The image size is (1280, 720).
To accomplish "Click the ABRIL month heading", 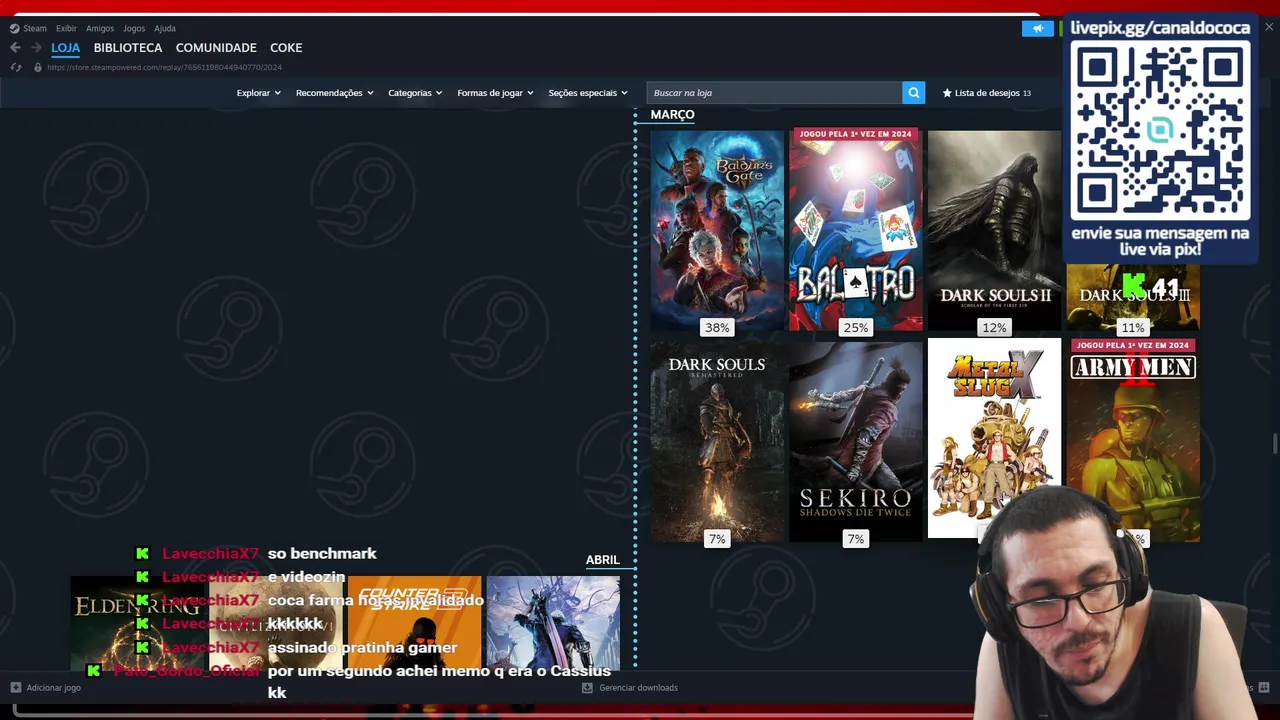I will pyautogui.click(x=603, y=560).
